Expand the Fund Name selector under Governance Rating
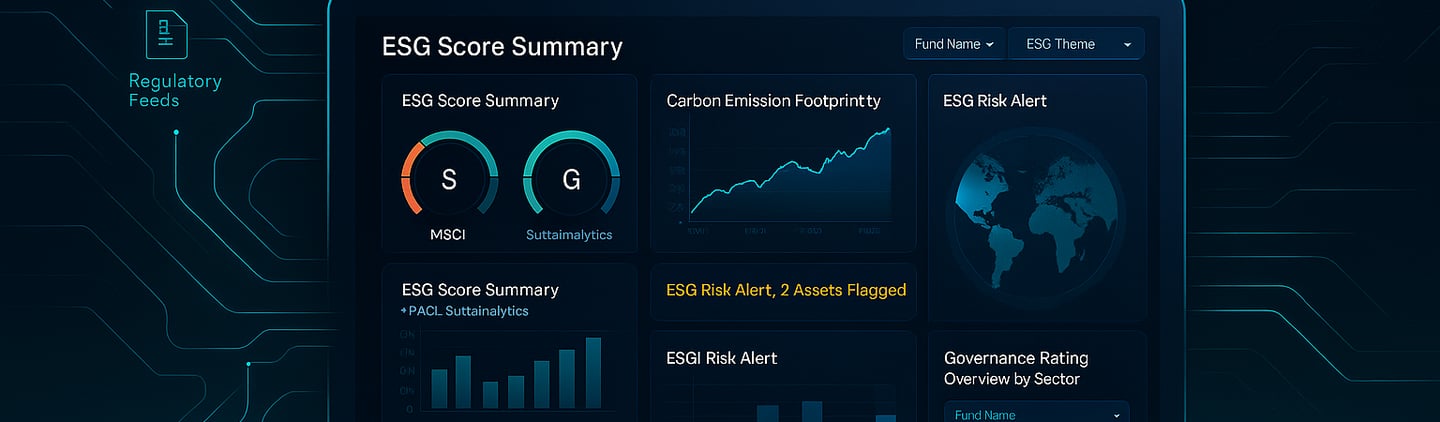The height and width of the screenshot is (422, 1440). (x=1037, y=414)
